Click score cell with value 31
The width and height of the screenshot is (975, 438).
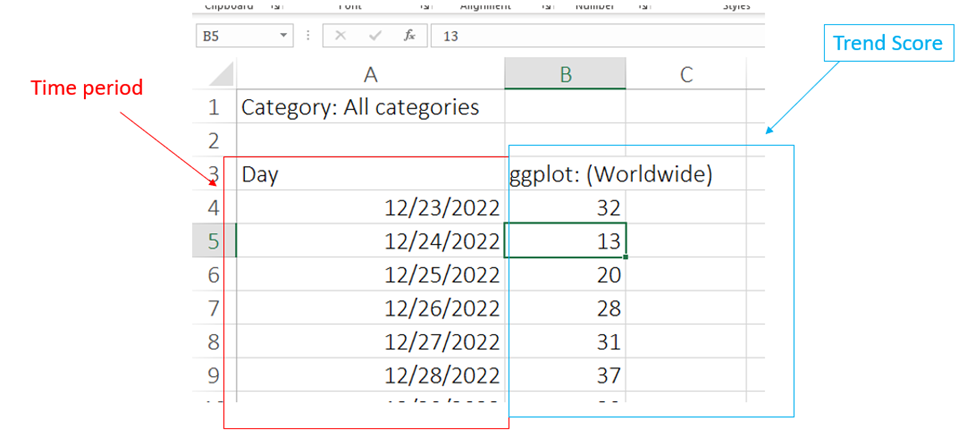pyautogui.click(x=565, y=341)
